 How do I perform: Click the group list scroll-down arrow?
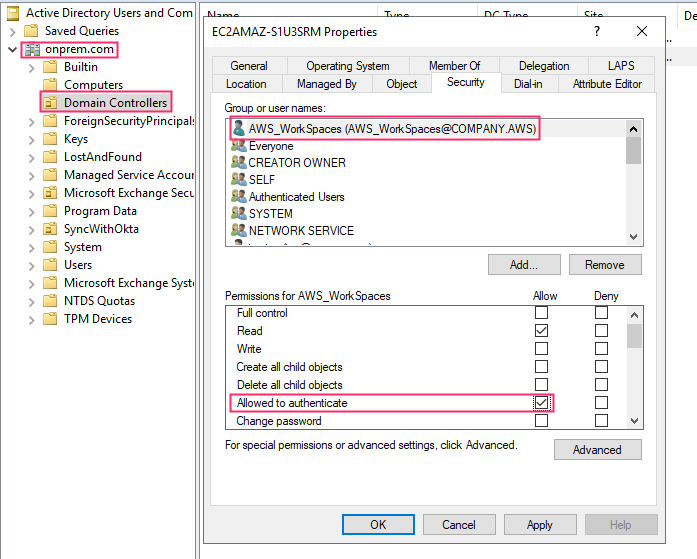click(633, 237)
